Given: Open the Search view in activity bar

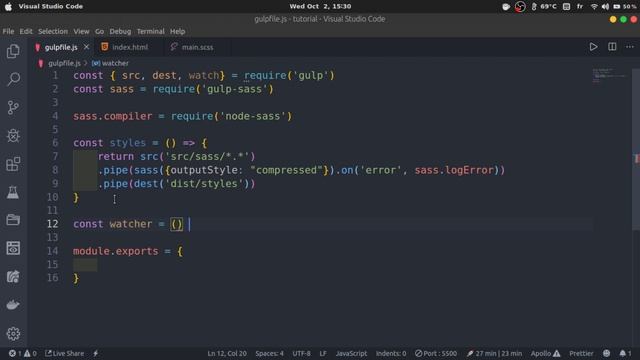Looking at the screenshot, I should [x=13, y=79].
